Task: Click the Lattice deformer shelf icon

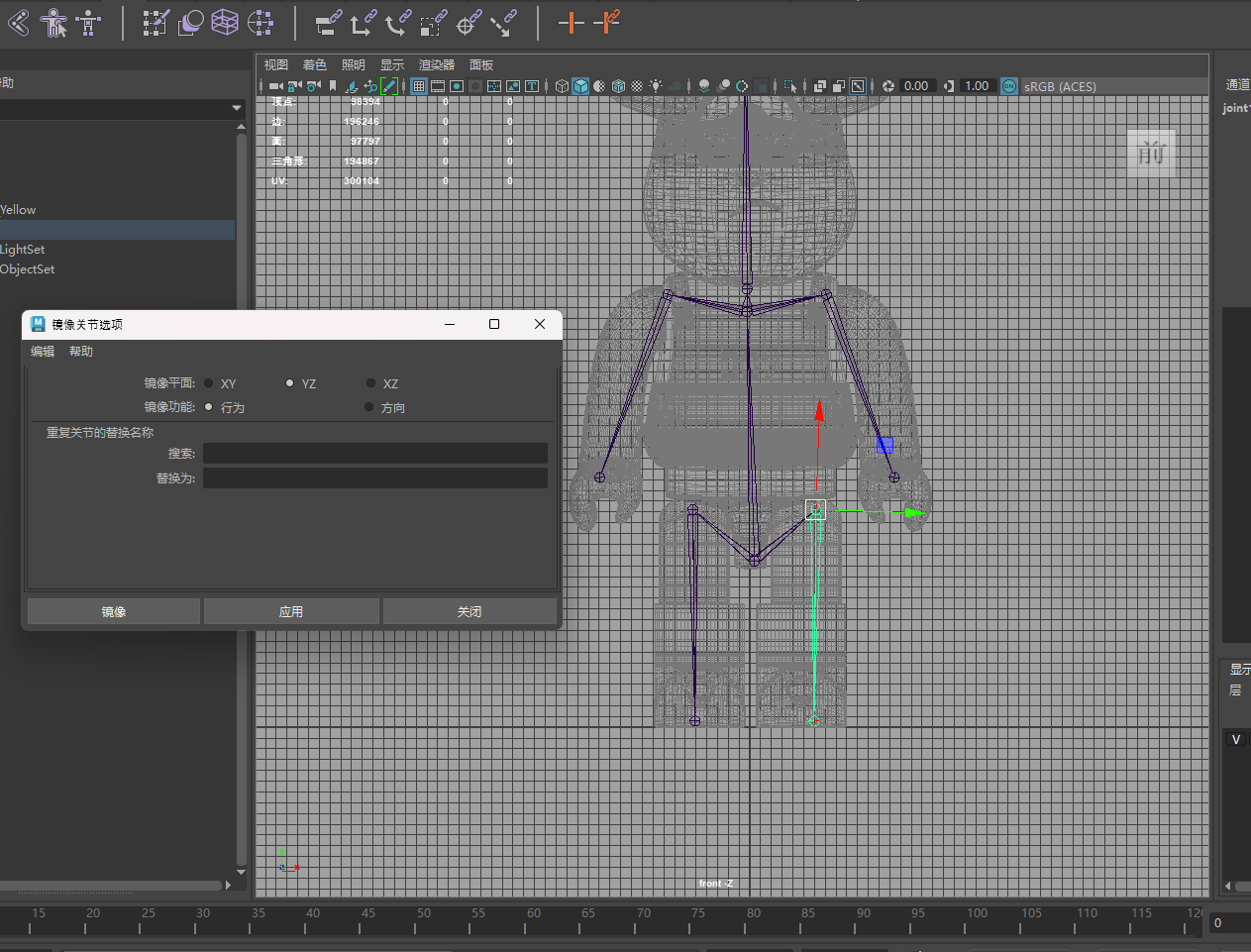Action: pyautogui.click(x=226, y=22)
